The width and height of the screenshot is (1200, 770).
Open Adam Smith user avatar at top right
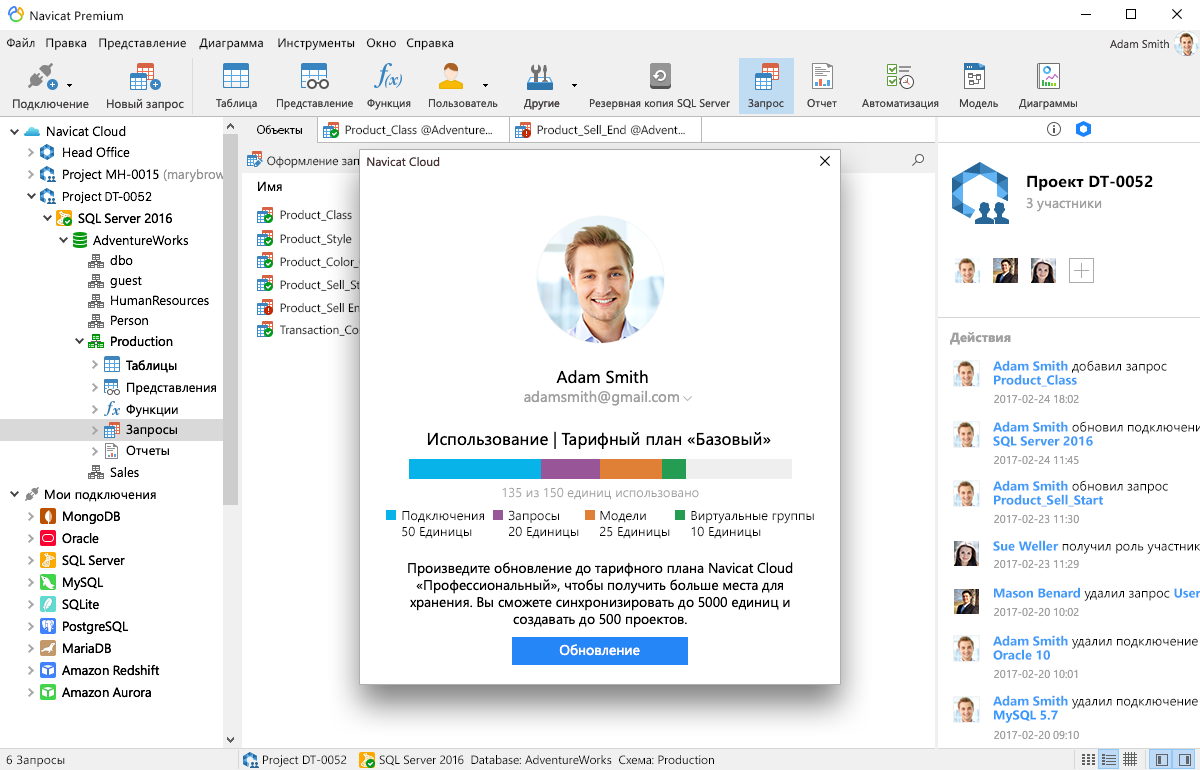[x=1185, y=44]
